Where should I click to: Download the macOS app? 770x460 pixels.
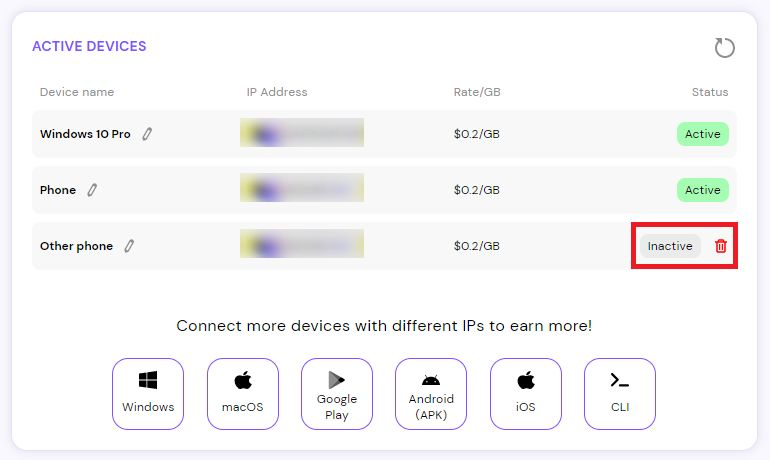click(243, 394)
